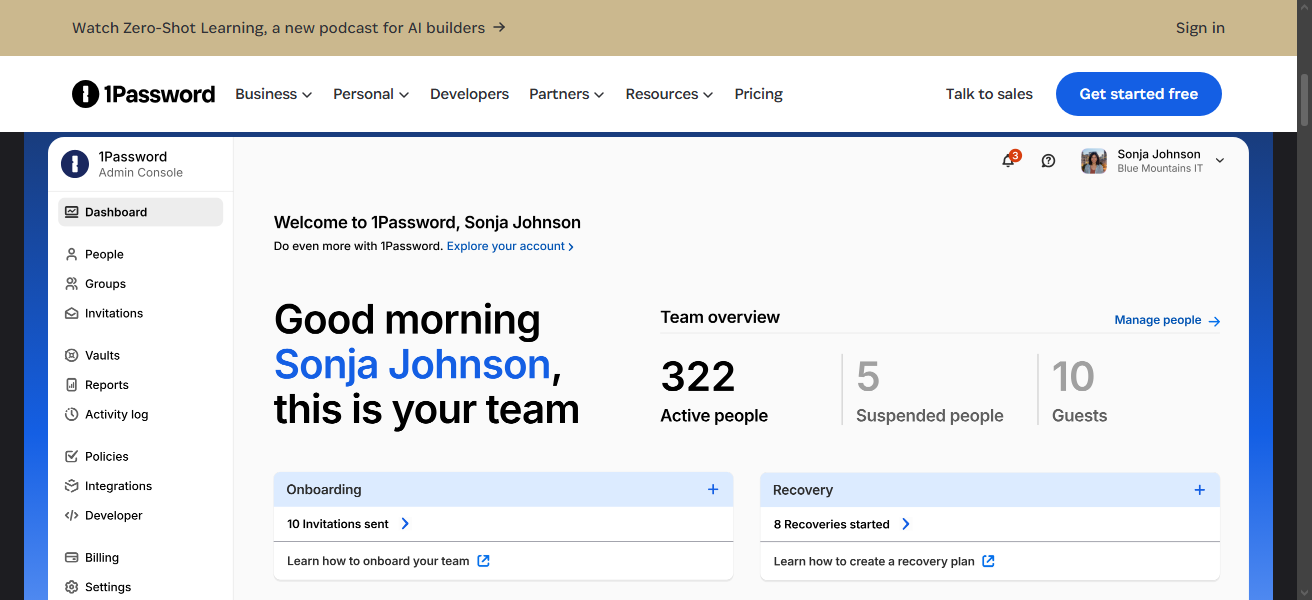This screenshot has width=1312, height=600.
Task: Open Policies in the sidebar
Action: point(107,456)
